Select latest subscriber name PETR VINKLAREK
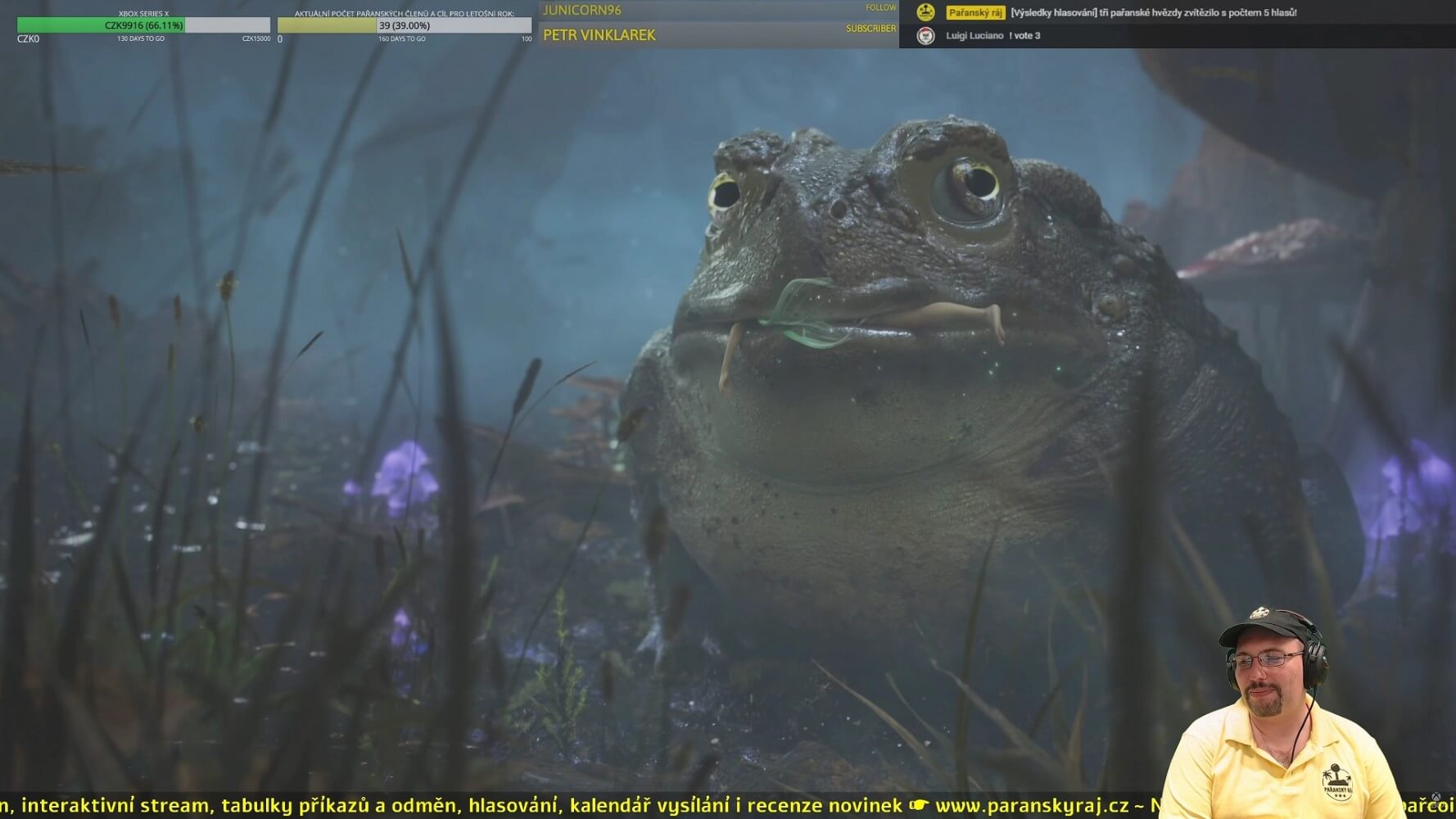Viewport: 1456px width, 819px height. (599, 35)
